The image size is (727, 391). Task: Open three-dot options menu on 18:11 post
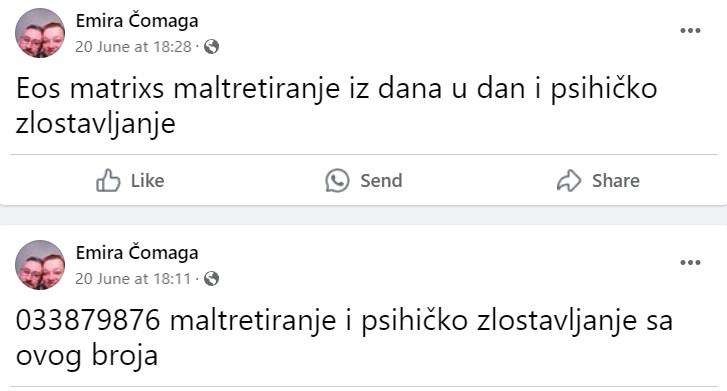click(x=690, y=263)
